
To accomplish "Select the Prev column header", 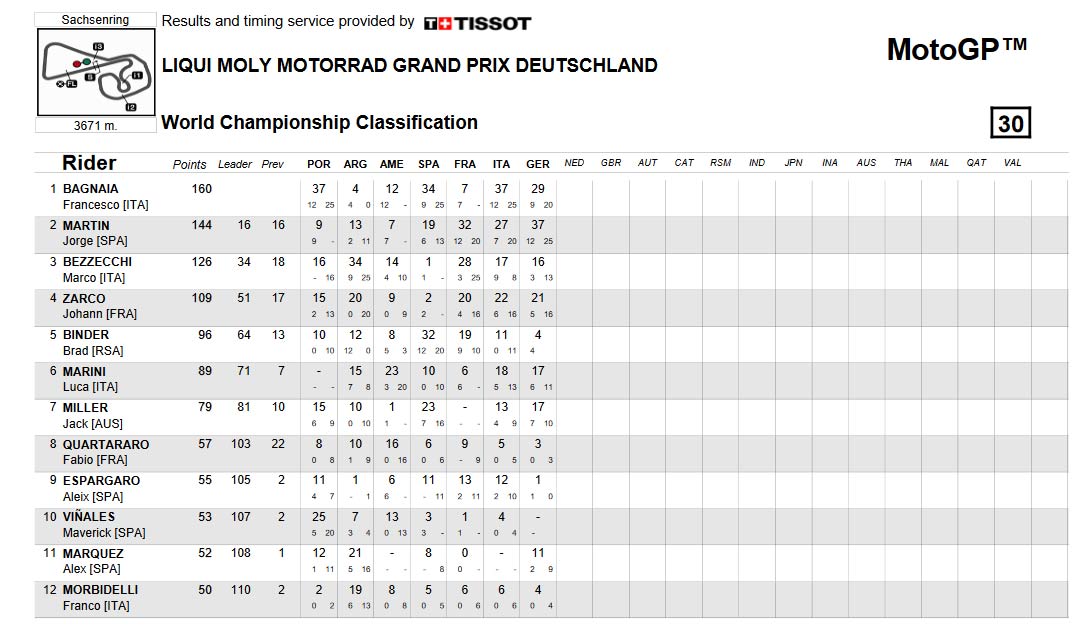I will point(273,164).
